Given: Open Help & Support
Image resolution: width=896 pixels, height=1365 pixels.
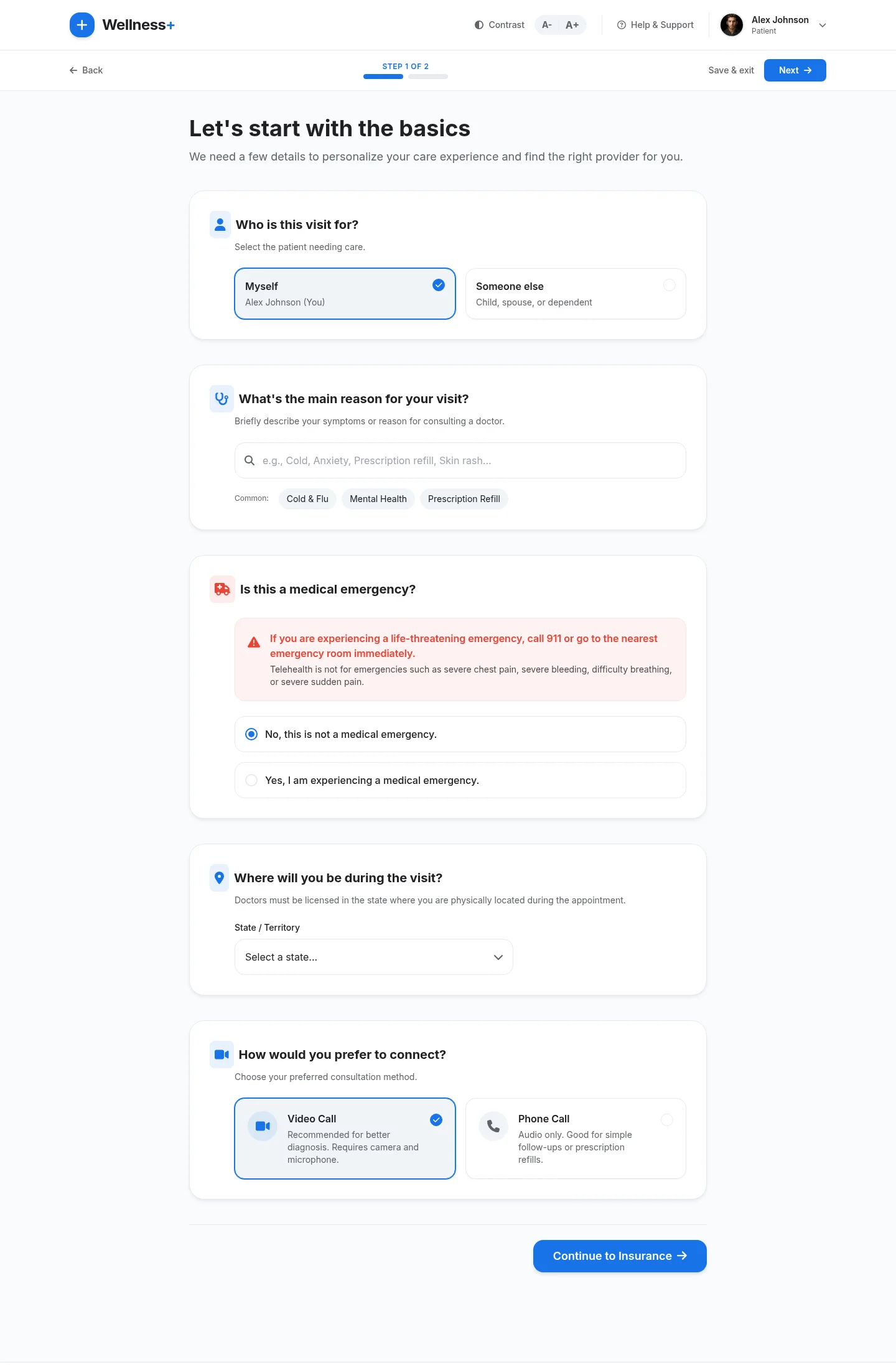Looking at the screenshot, I should (655, 25).
